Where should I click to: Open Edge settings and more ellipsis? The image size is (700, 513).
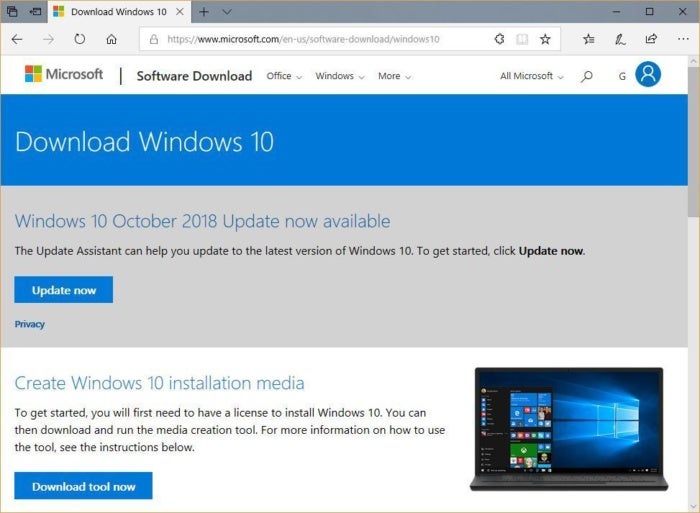coord(683,39)
